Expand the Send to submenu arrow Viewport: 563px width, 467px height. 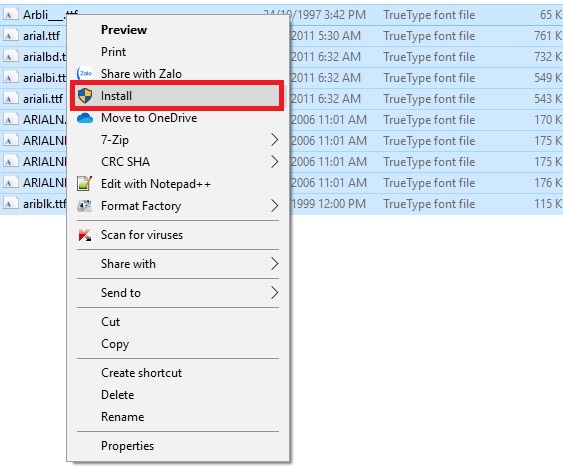pos(274,293)
